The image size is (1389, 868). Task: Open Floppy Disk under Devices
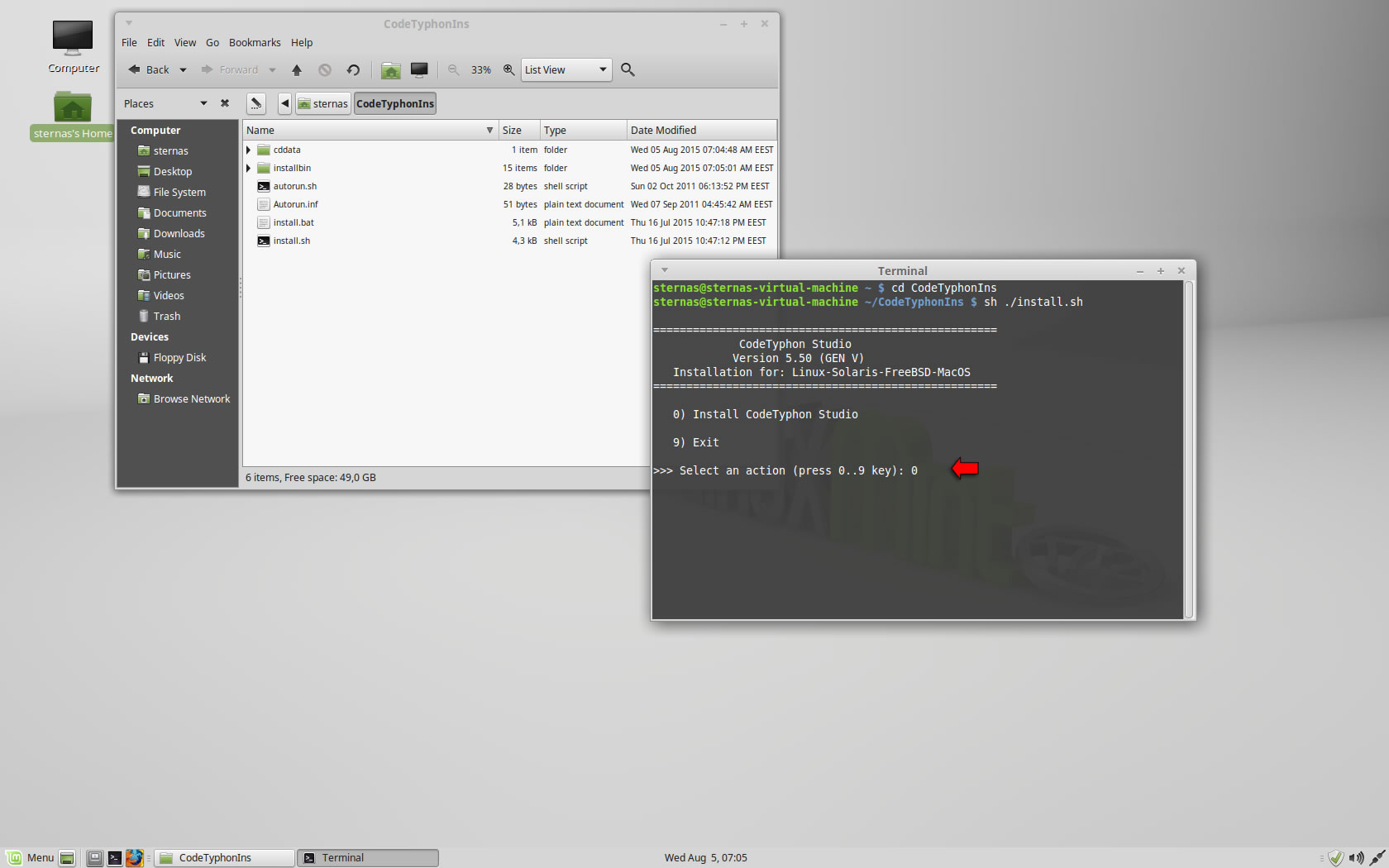(180, 357)
